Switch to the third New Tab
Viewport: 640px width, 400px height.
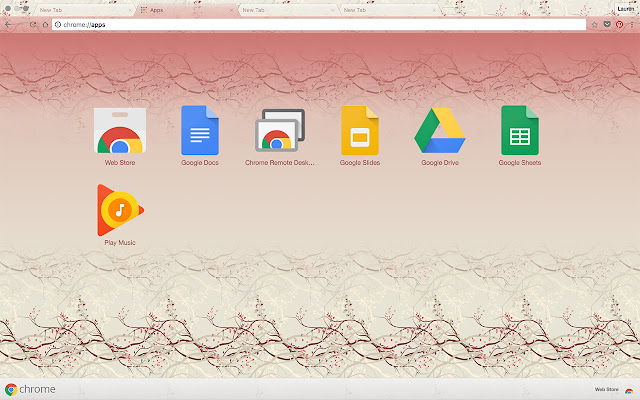[287, 10]
